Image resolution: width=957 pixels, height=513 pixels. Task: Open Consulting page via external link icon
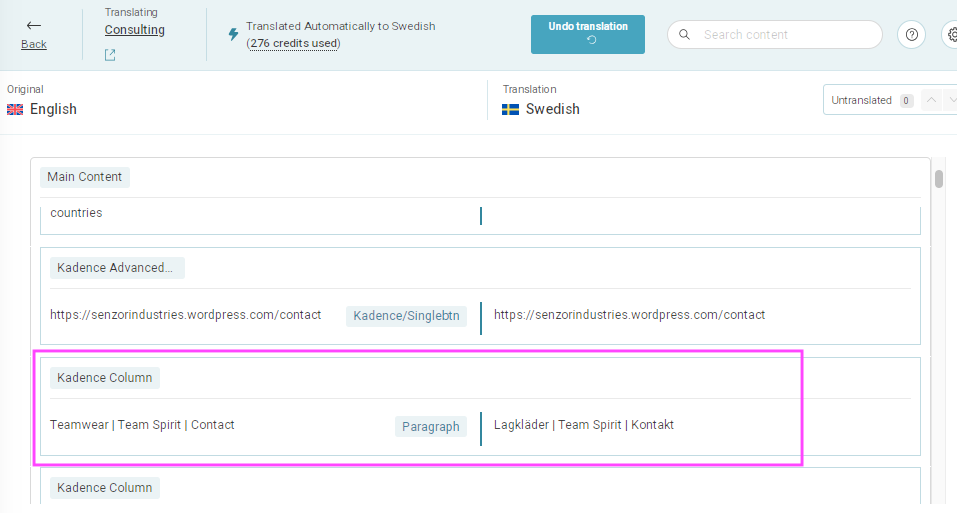[110, 55]
